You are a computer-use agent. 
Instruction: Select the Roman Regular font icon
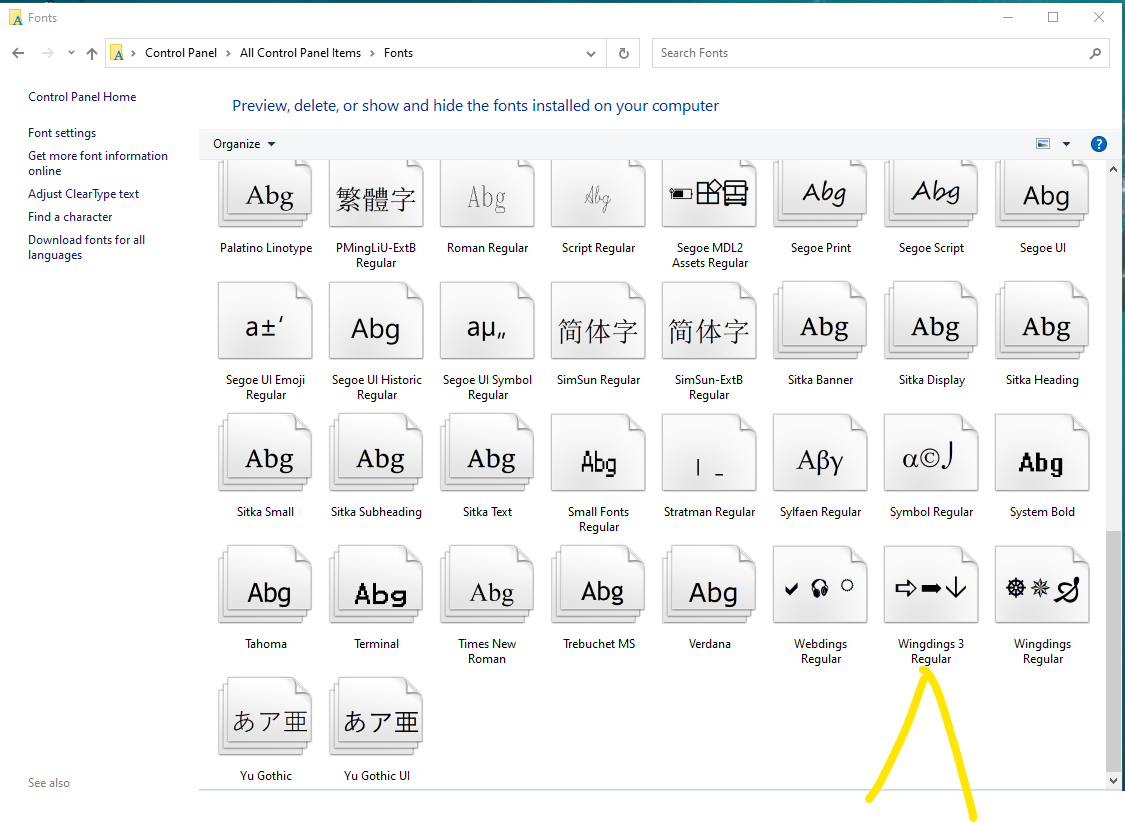487,194
